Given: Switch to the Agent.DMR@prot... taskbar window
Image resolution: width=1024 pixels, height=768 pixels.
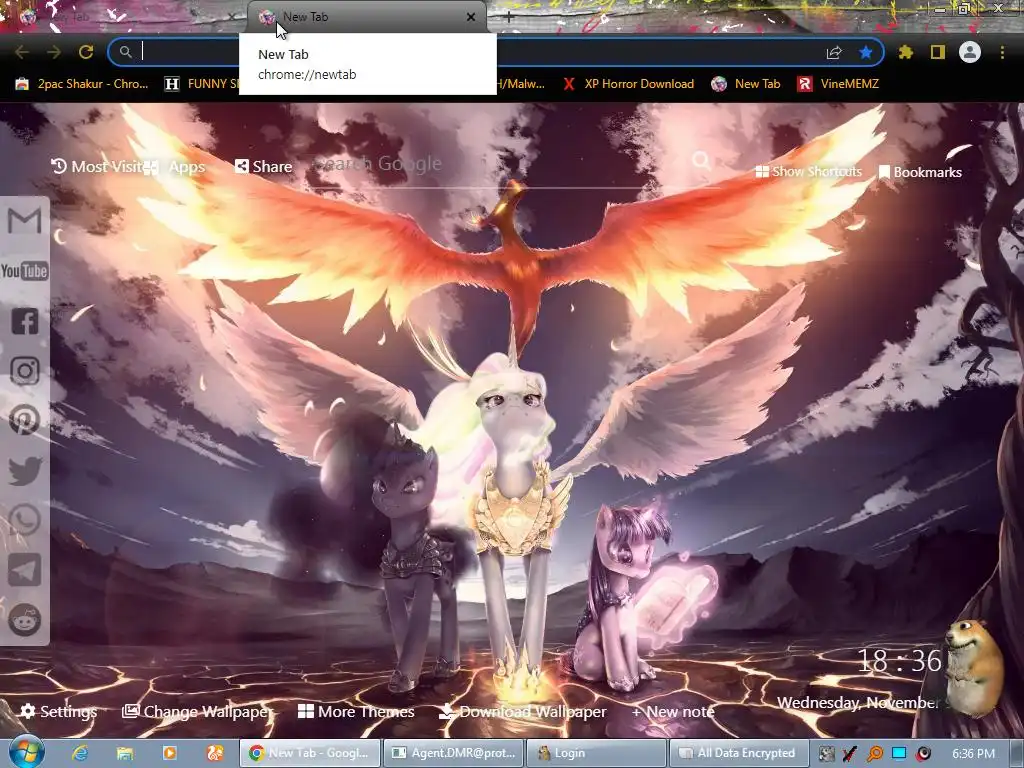Looking at the screenshot, I should pos(453,753).
